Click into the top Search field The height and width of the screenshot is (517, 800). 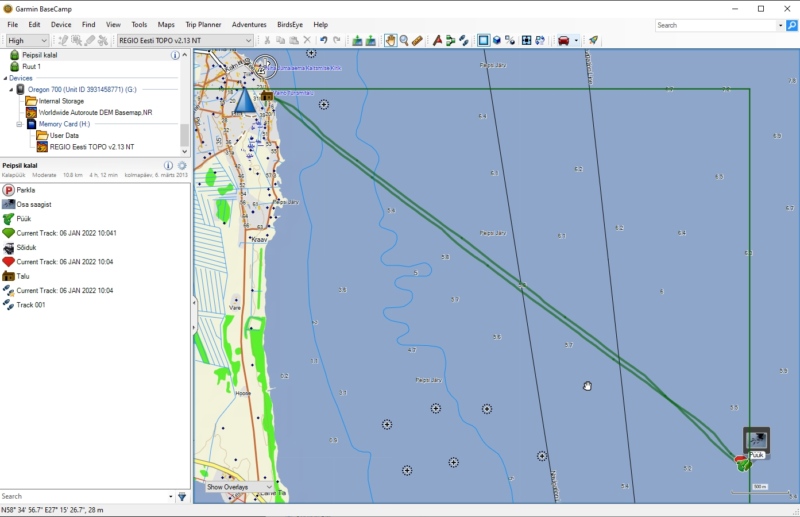coord(715,25)
